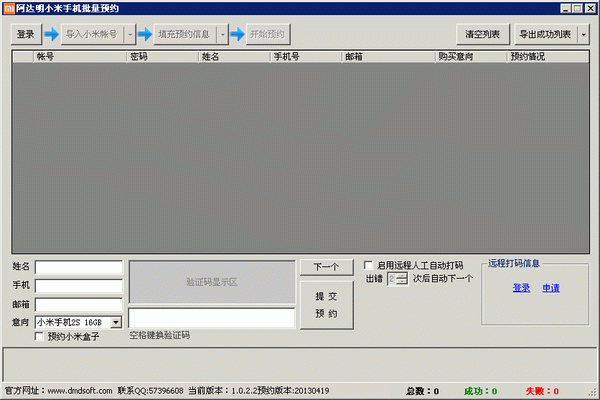Click the blue arrow after 登录 button

pos(50,34)
